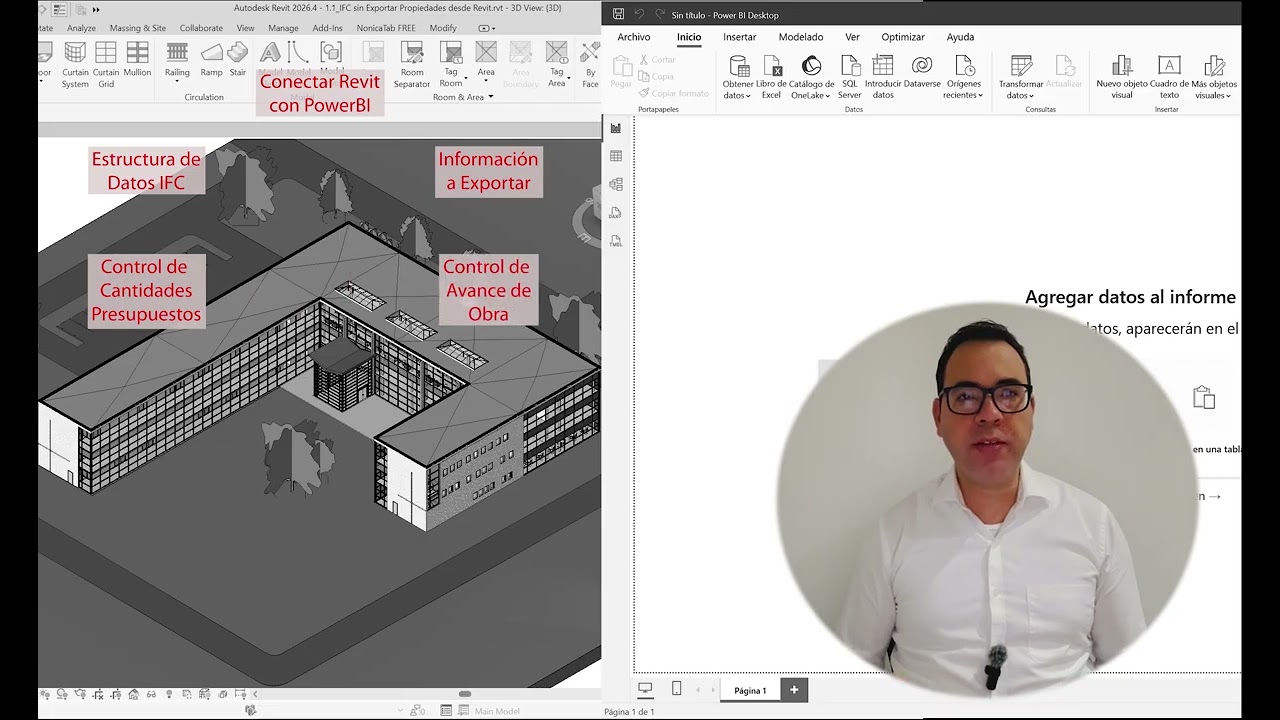Open the Modify tab in Revit

click(443, 28)
